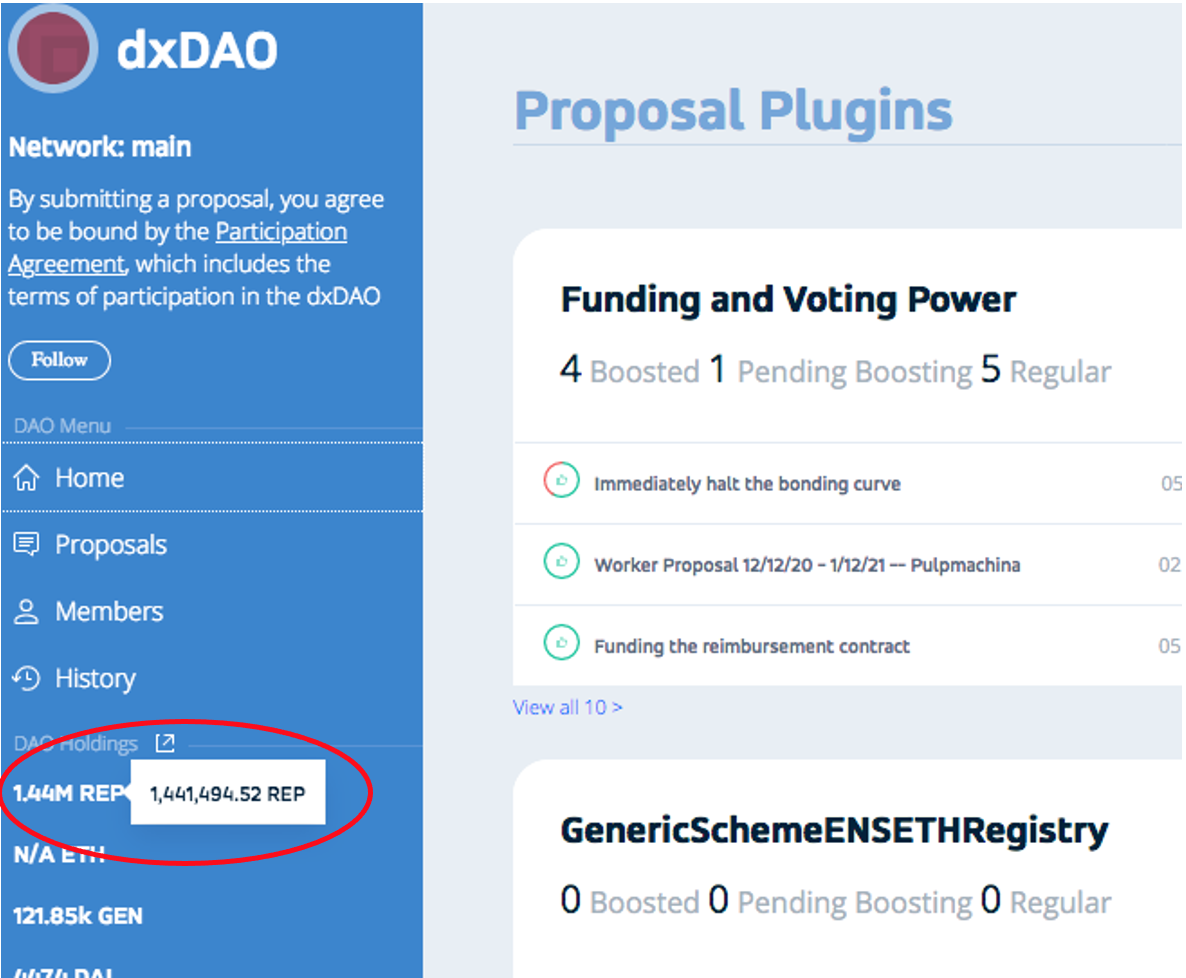This screenshot has width=1186, height=978.
Task: Click status icon beside Pulpmachina Worker Proposal
Action: 561,562
